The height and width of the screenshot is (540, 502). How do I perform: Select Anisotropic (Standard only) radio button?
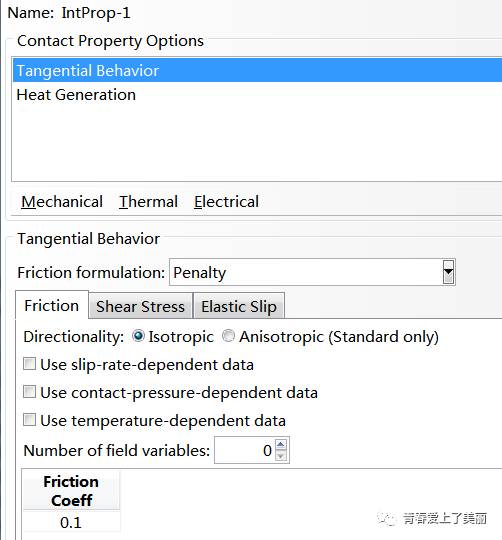228,336
